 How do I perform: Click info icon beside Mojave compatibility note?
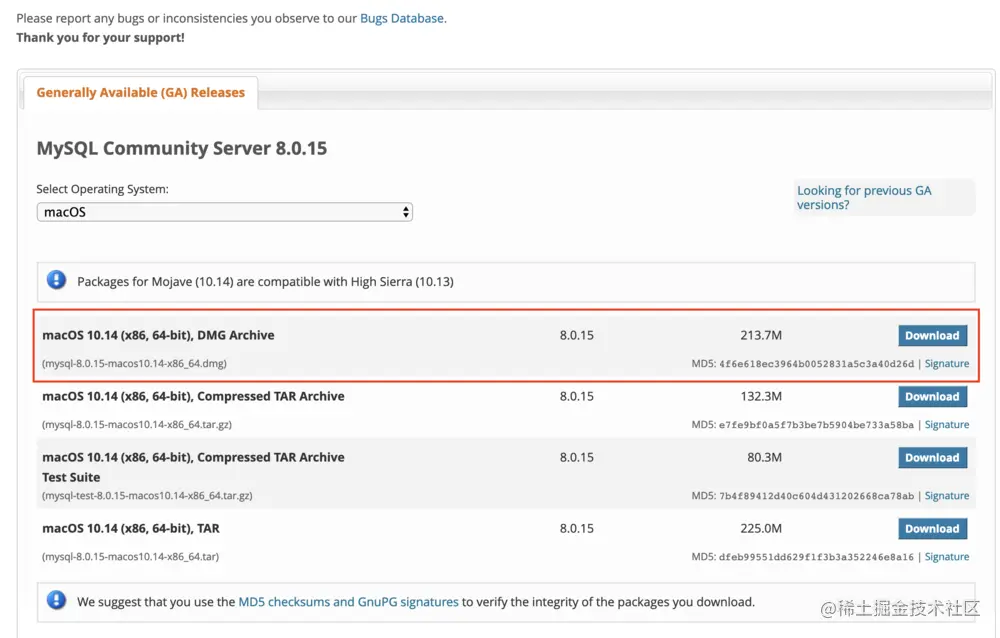point(57,280)
